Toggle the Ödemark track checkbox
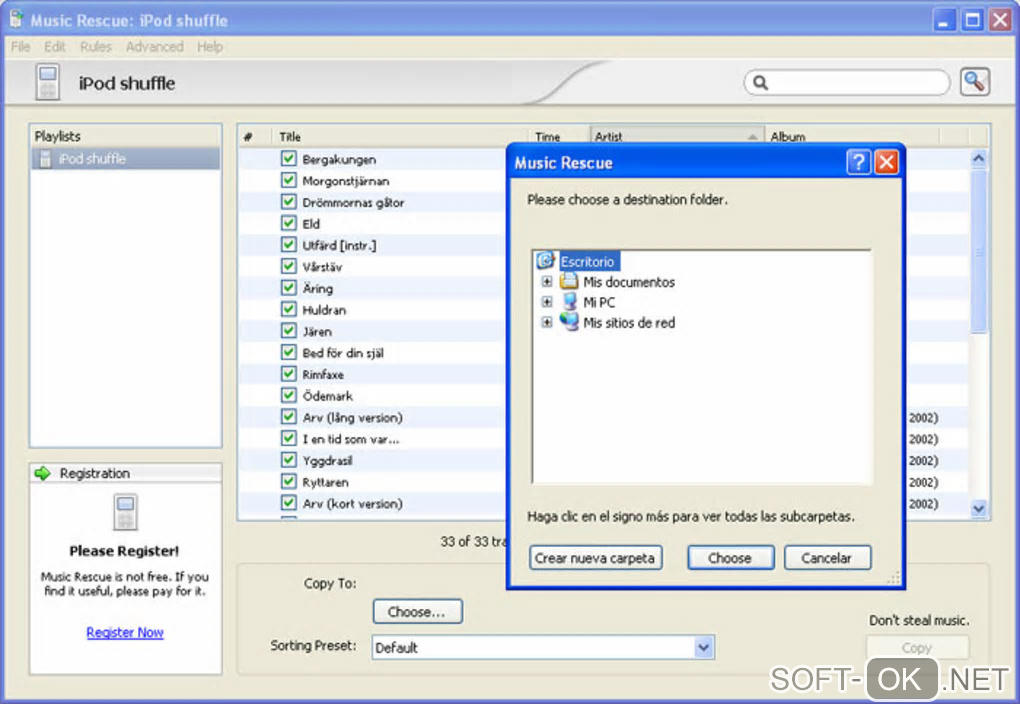The image size is (1020, 704). (x=289, y=395)
